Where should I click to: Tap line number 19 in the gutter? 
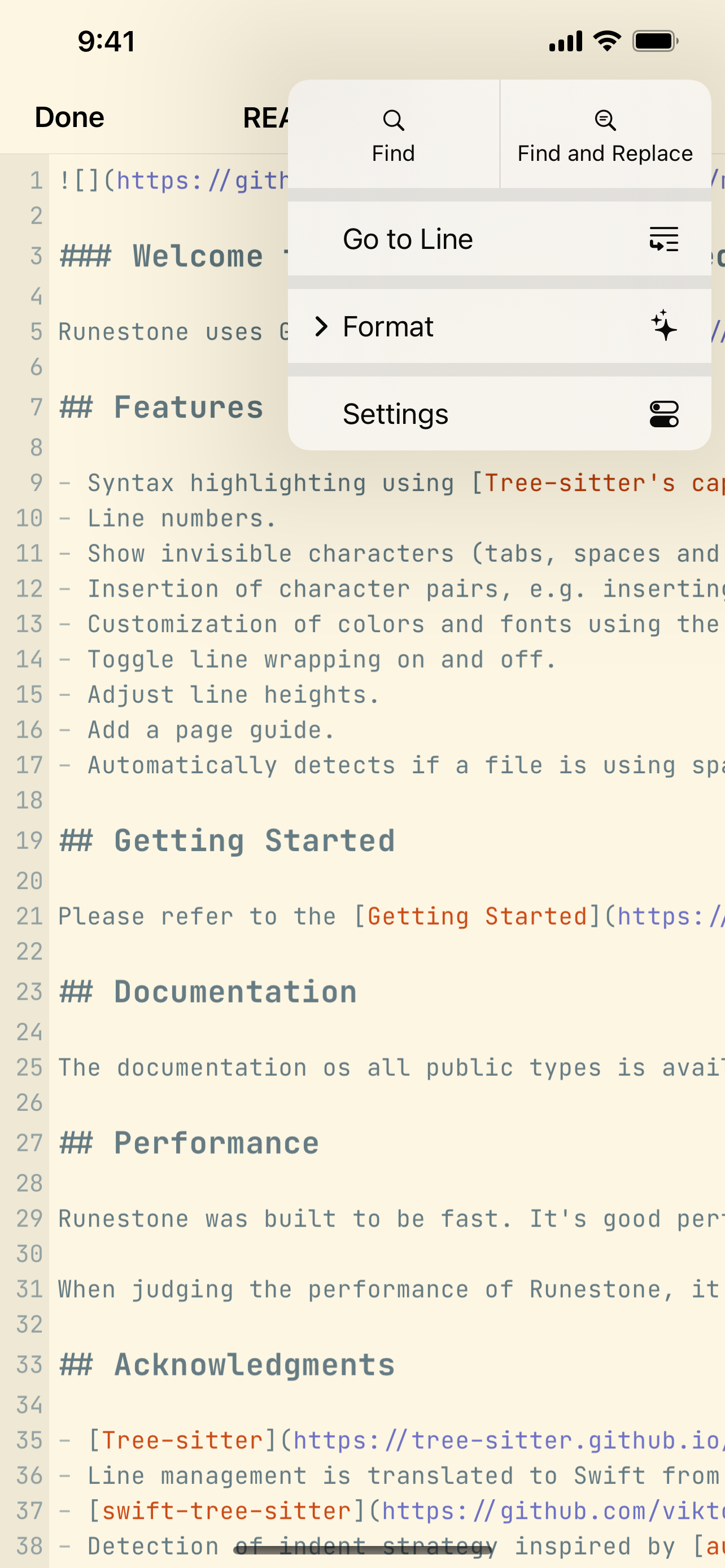(29, 840)
